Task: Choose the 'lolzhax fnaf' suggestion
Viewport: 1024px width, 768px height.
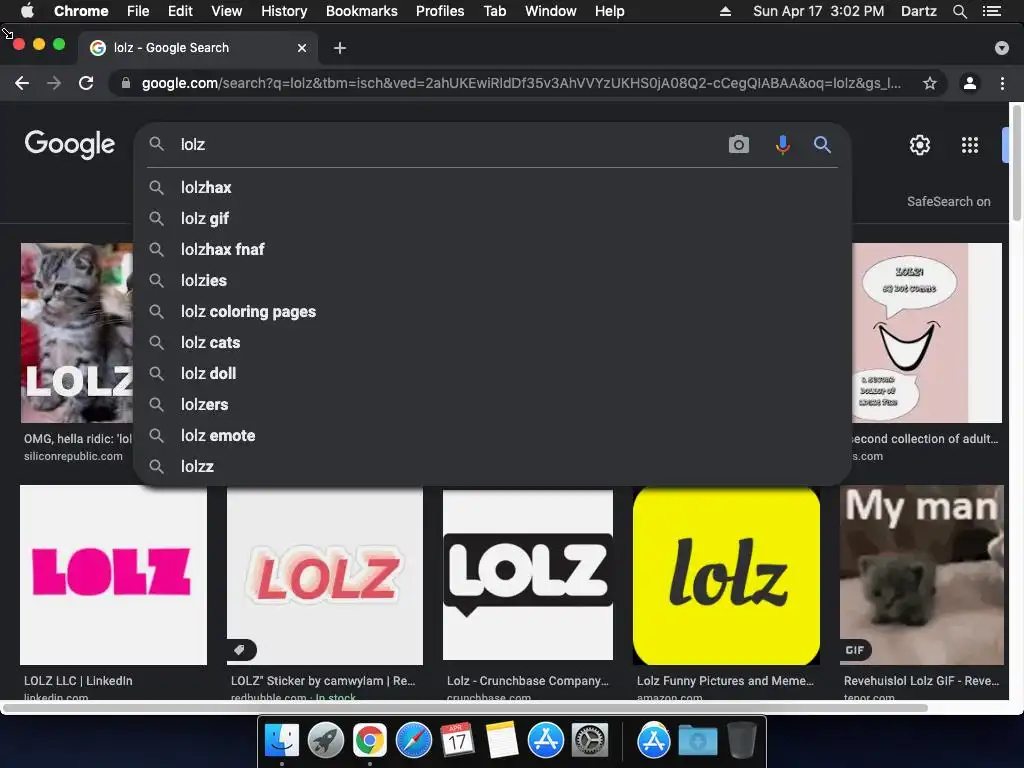Action: pos(492,249)
